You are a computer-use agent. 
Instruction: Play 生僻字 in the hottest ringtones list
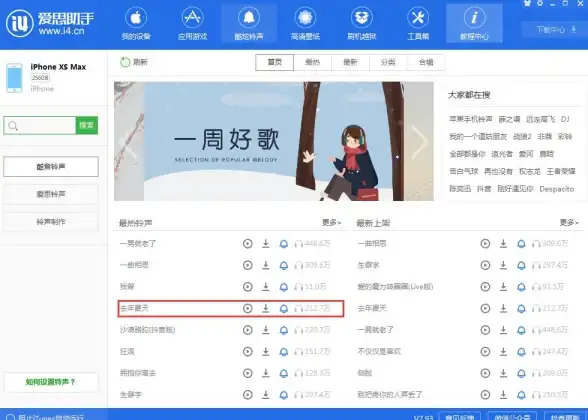pyautogui.click(x=248, y=394)
